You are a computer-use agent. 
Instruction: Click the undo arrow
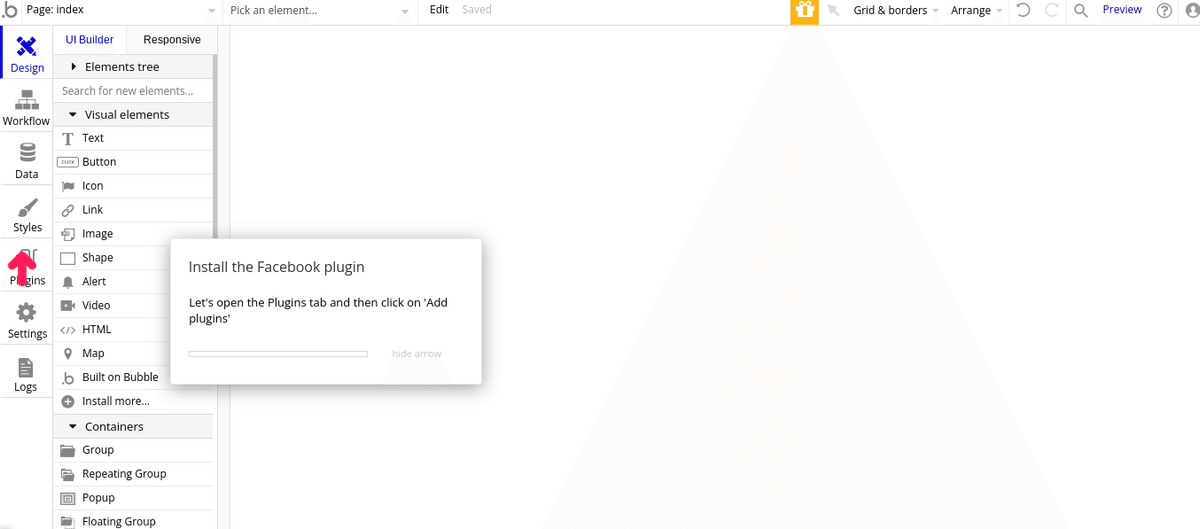(1023, 10)
